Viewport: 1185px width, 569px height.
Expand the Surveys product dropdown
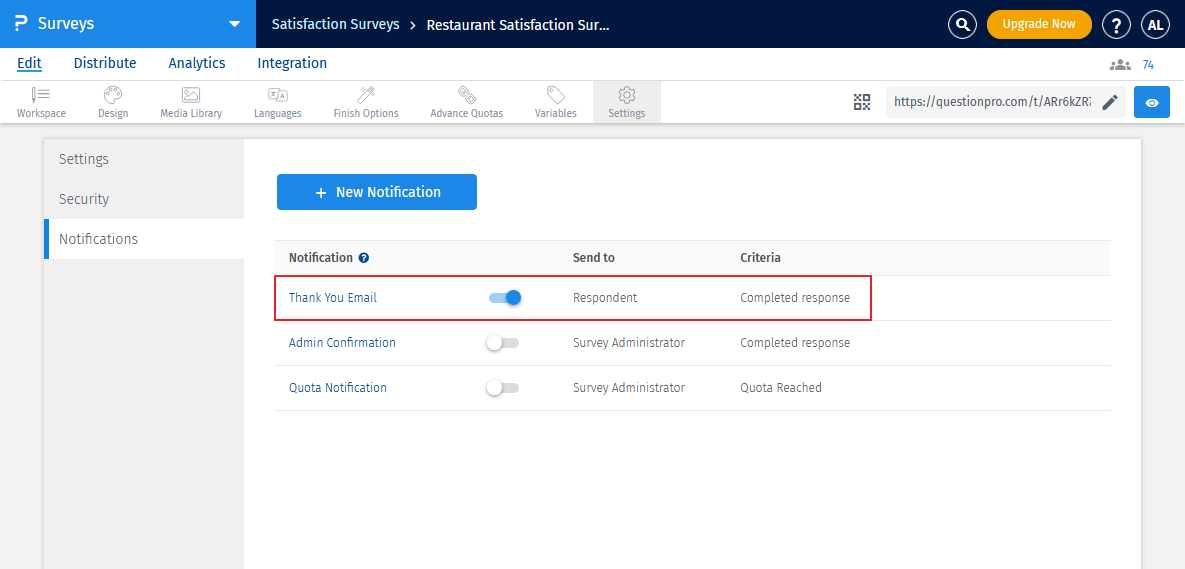pos(234,24)
